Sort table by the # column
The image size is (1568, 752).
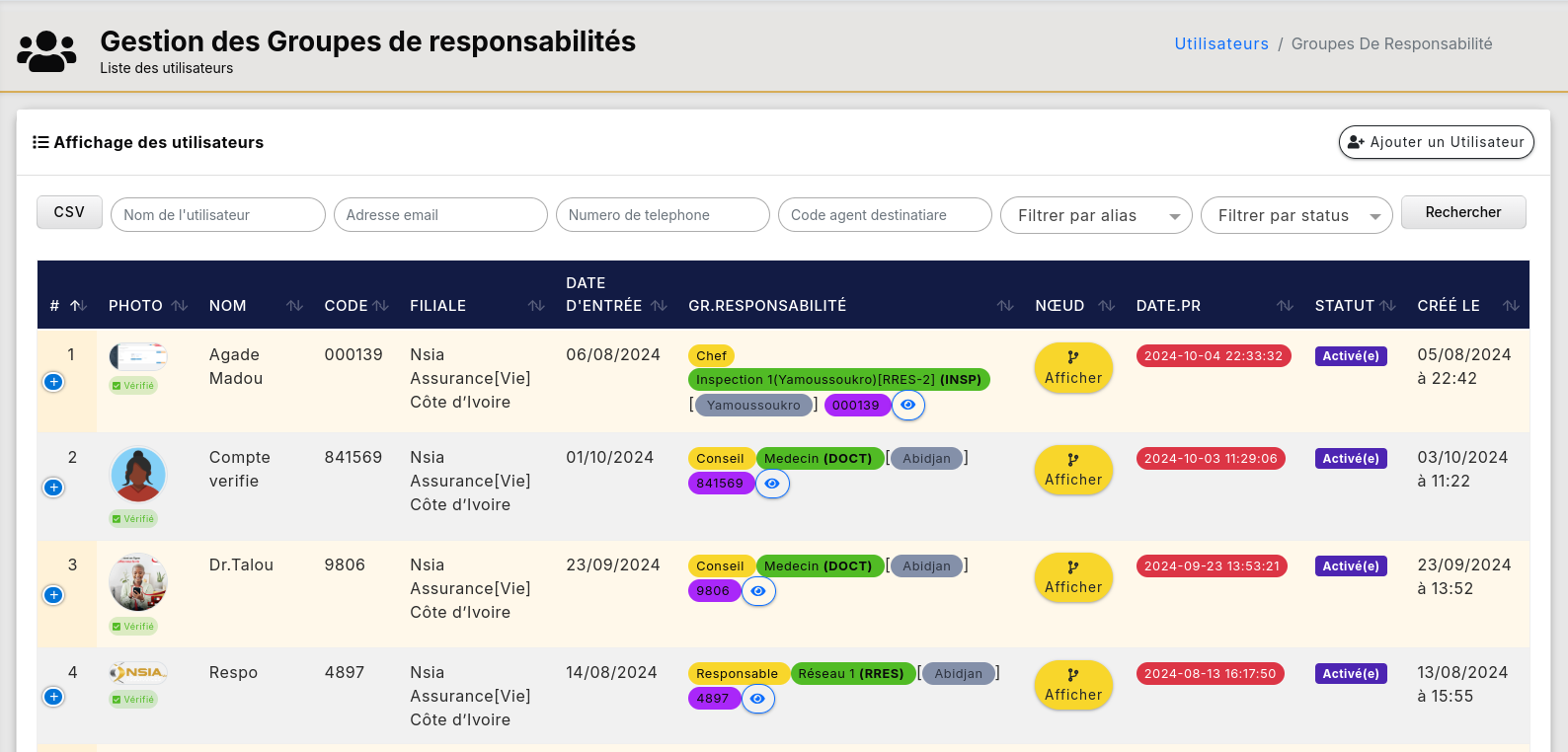coord(78,306)
